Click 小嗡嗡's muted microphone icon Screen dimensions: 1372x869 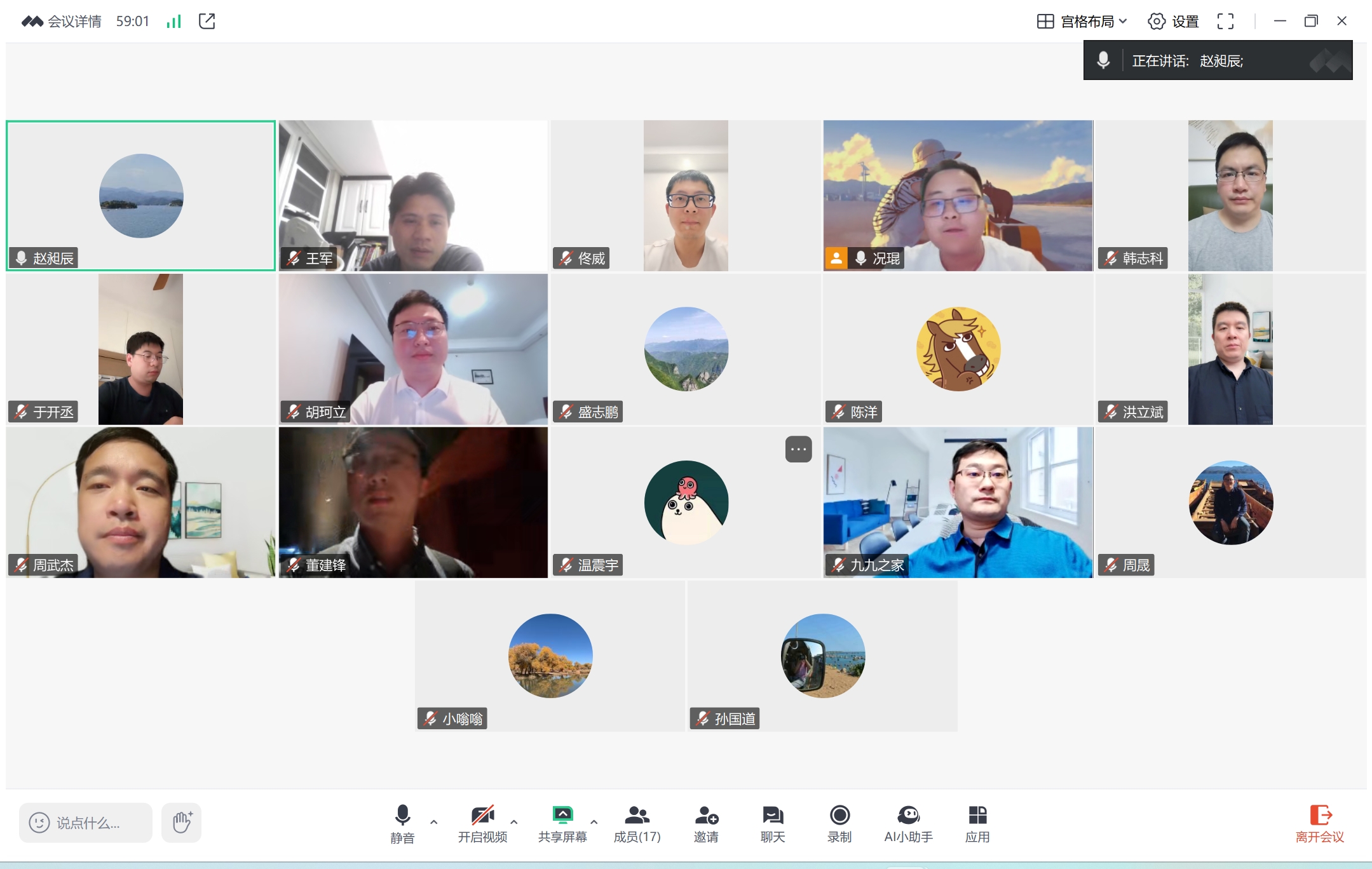pyautogui.click(x=430, y=718)
